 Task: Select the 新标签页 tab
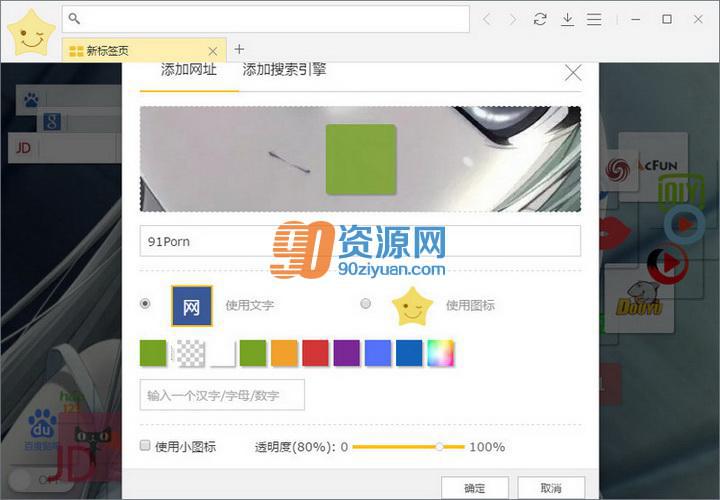tap(144, 50)
